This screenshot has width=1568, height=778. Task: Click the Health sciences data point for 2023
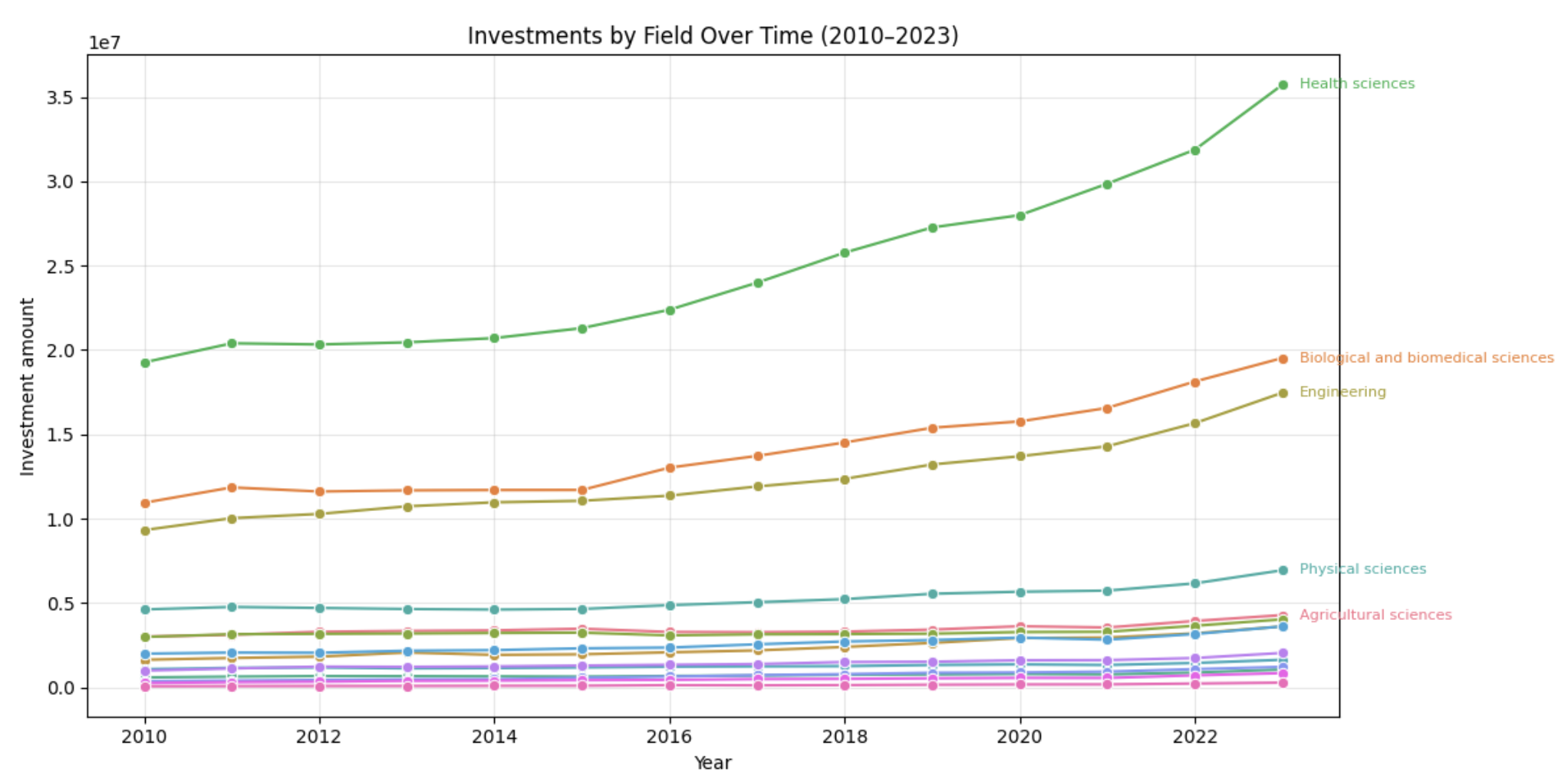[x=1283, y=85]
